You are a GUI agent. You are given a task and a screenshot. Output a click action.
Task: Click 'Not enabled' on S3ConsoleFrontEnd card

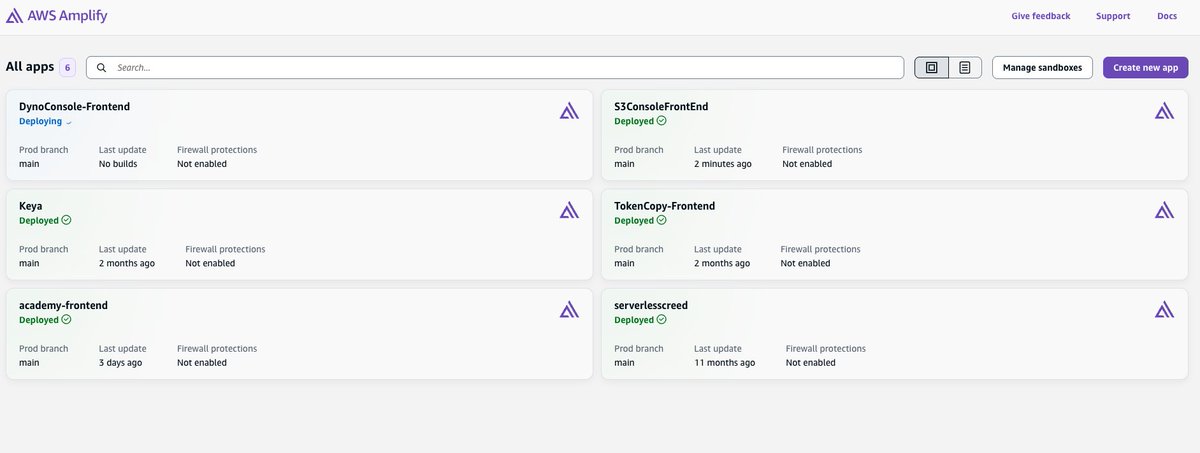pyautogui.click(x=807, y=164)
